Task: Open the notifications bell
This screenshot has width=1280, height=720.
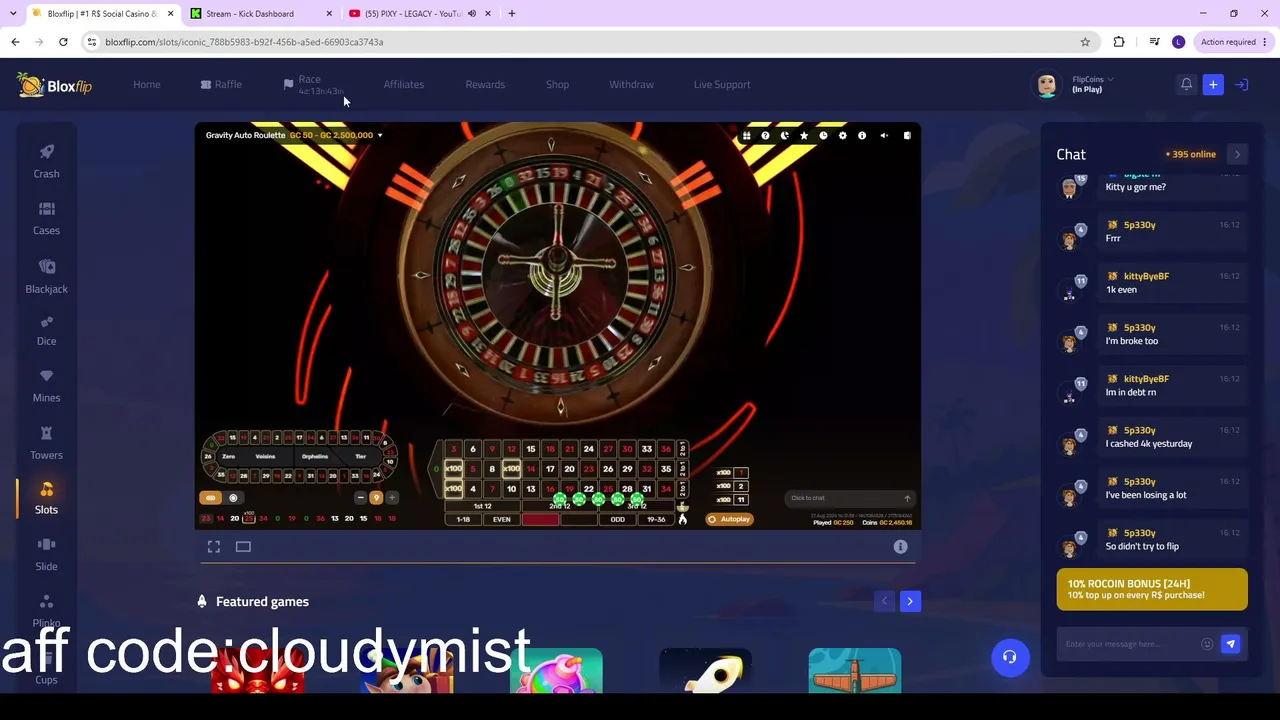Action: [x=1186, y=85]
